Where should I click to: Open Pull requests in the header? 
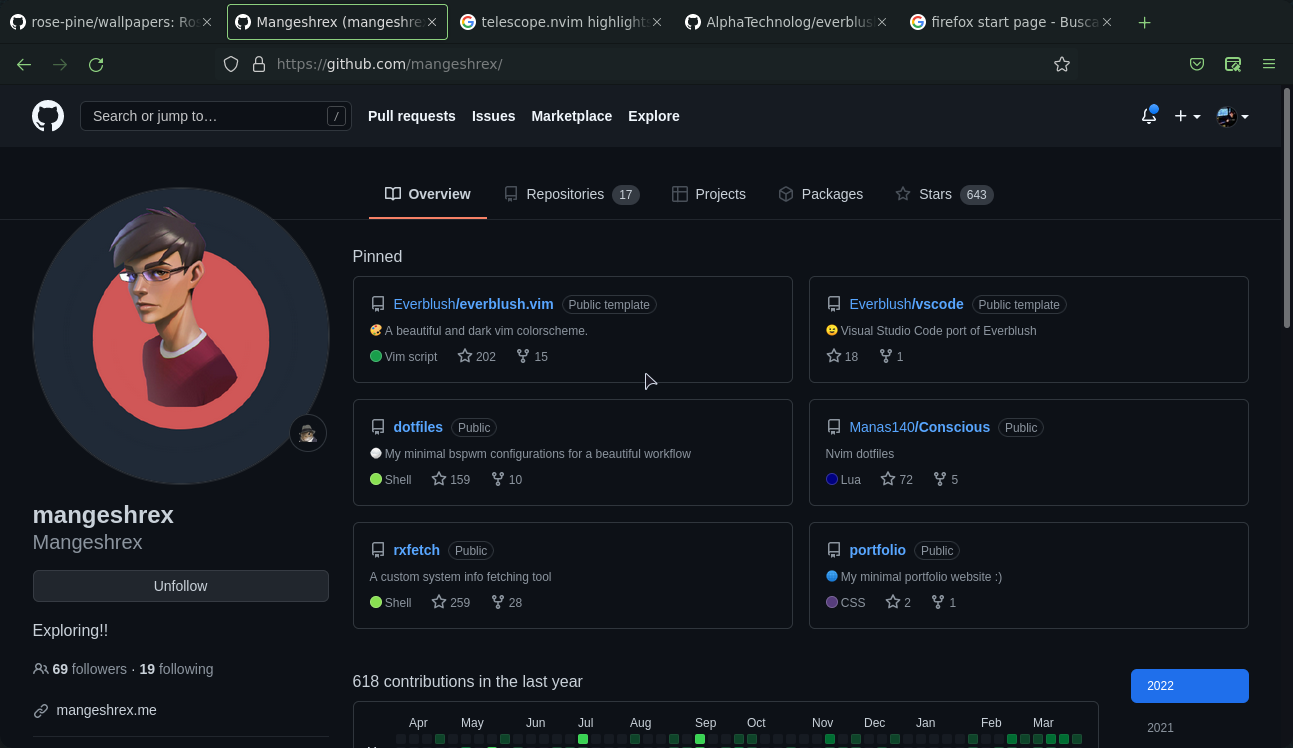click(x=412, y=116)
